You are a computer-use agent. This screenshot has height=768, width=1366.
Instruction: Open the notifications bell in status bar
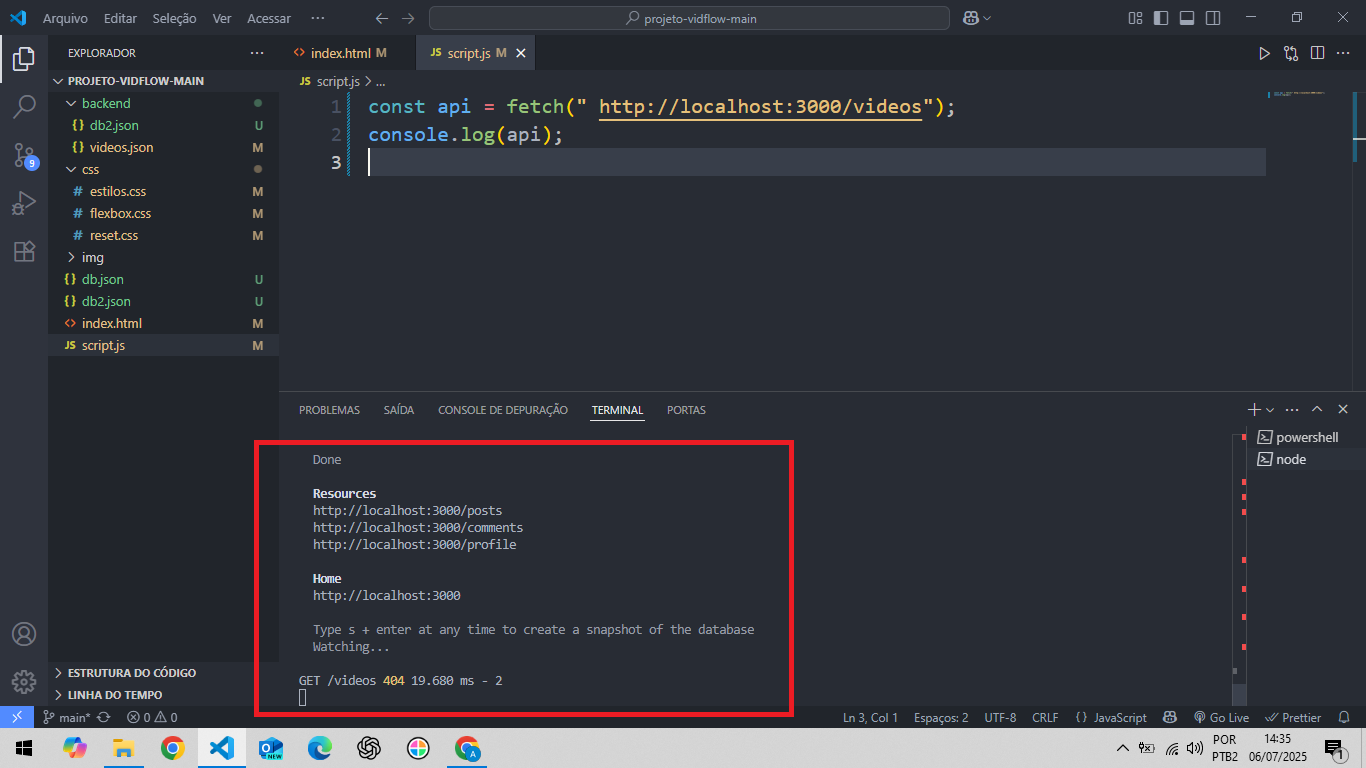[x=1346, y=717]
